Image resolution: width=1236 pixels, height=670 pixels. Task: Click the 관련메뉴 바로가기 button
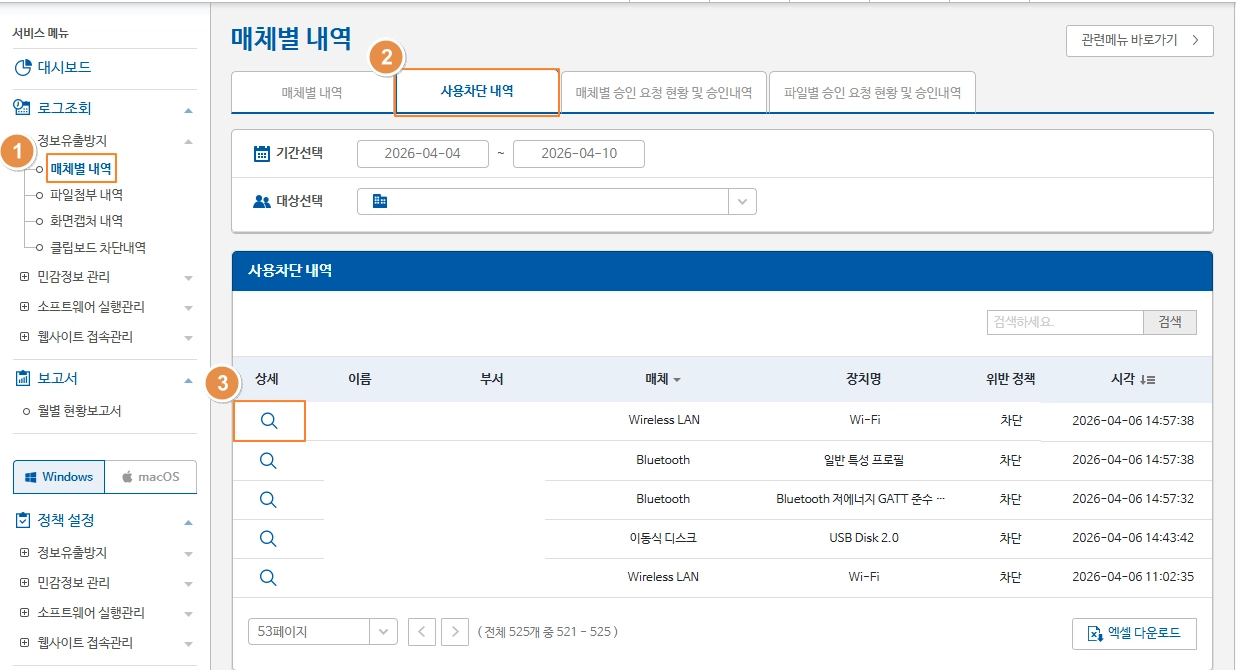tap(1139, 41)
